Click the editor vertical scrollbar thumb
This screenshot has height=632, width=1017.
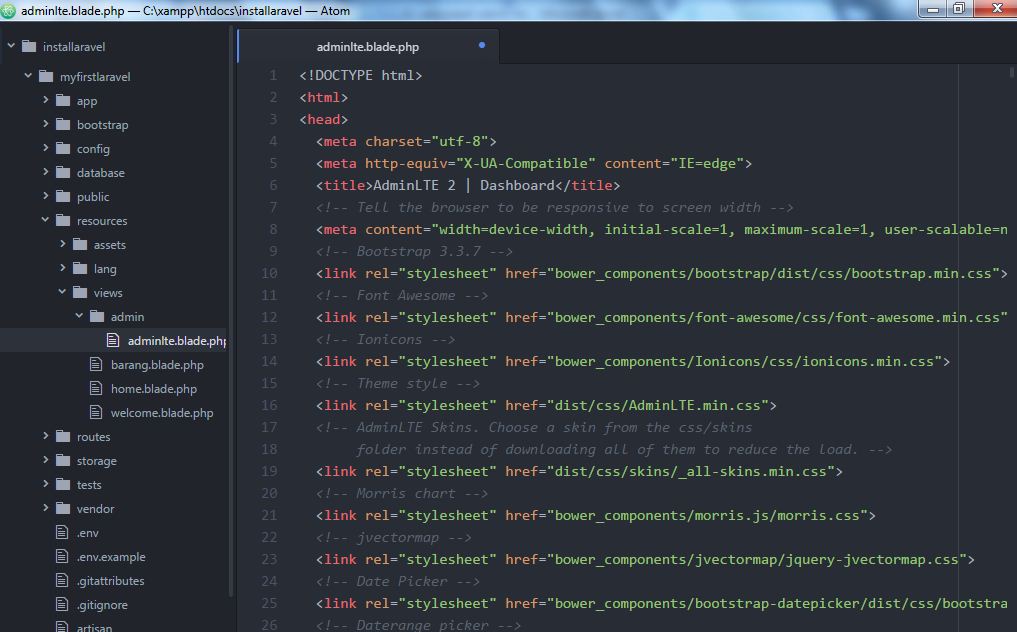point(1012,71)
